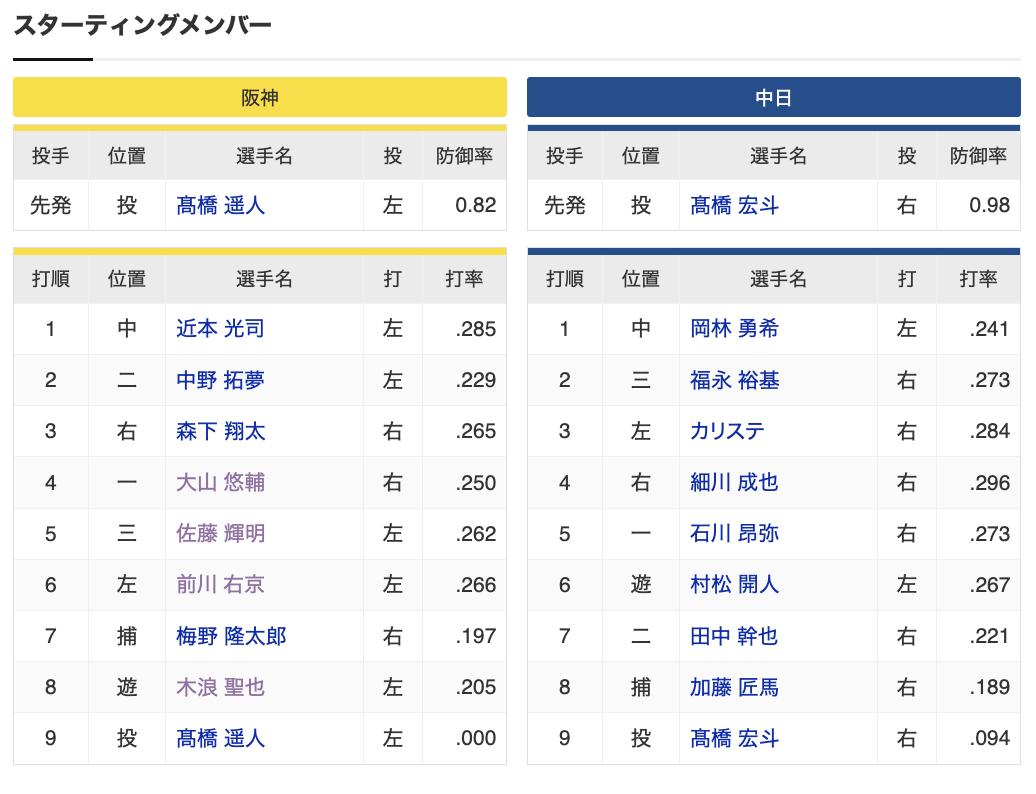Select Chunichi leadoff hitter 岡林勇希
The width and height of the screenshot is (1036, 794).
(x=735, y=329)
